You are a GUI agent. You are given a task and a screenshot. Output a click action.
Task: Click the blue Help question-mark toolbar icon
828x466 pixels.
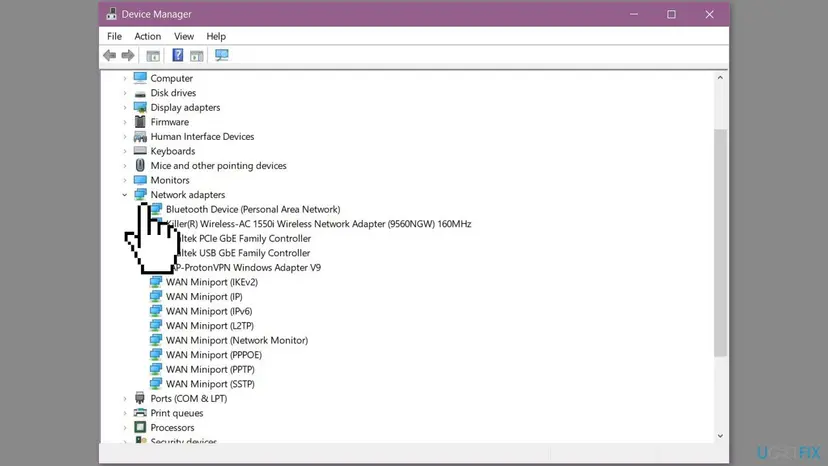[178, 55]
